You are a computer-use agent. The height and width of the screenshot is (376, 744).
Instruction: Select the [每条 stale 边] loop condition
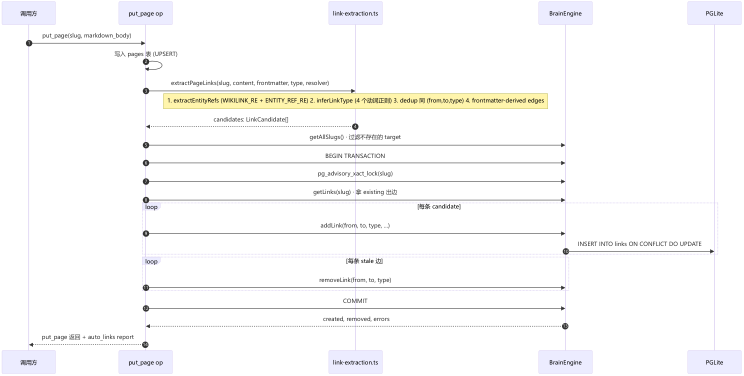pos(364,261)
